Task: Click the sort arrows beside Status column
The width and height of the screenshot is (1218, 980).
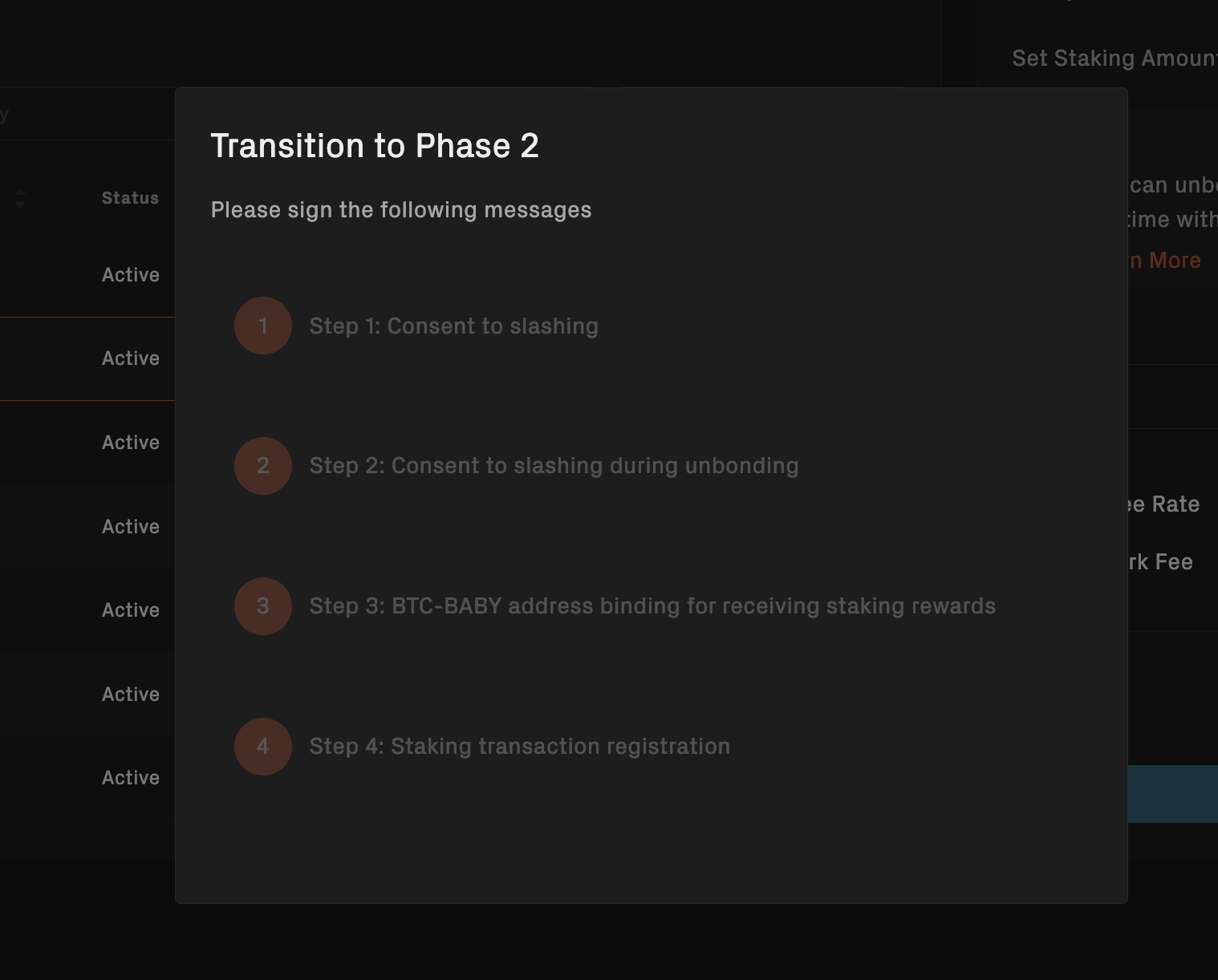Action: 20,198
